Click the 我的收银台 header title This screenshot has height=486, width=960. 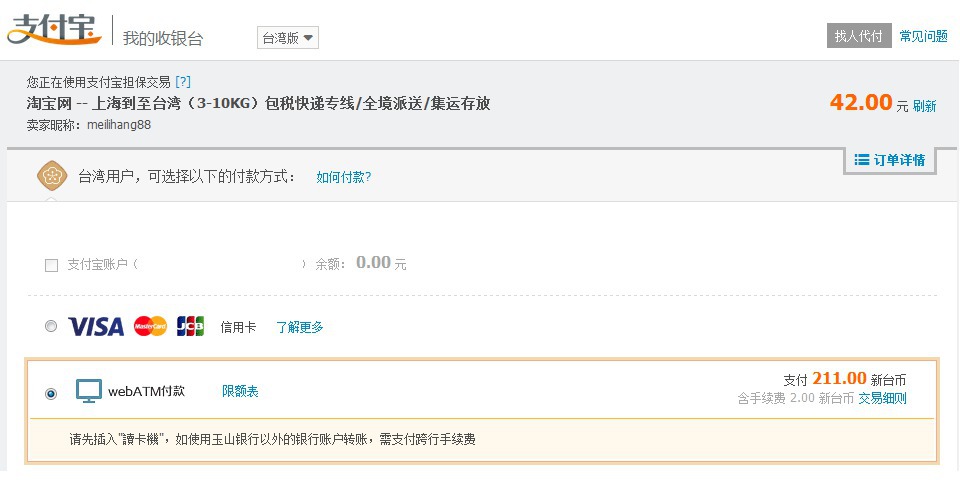[163, 38]
